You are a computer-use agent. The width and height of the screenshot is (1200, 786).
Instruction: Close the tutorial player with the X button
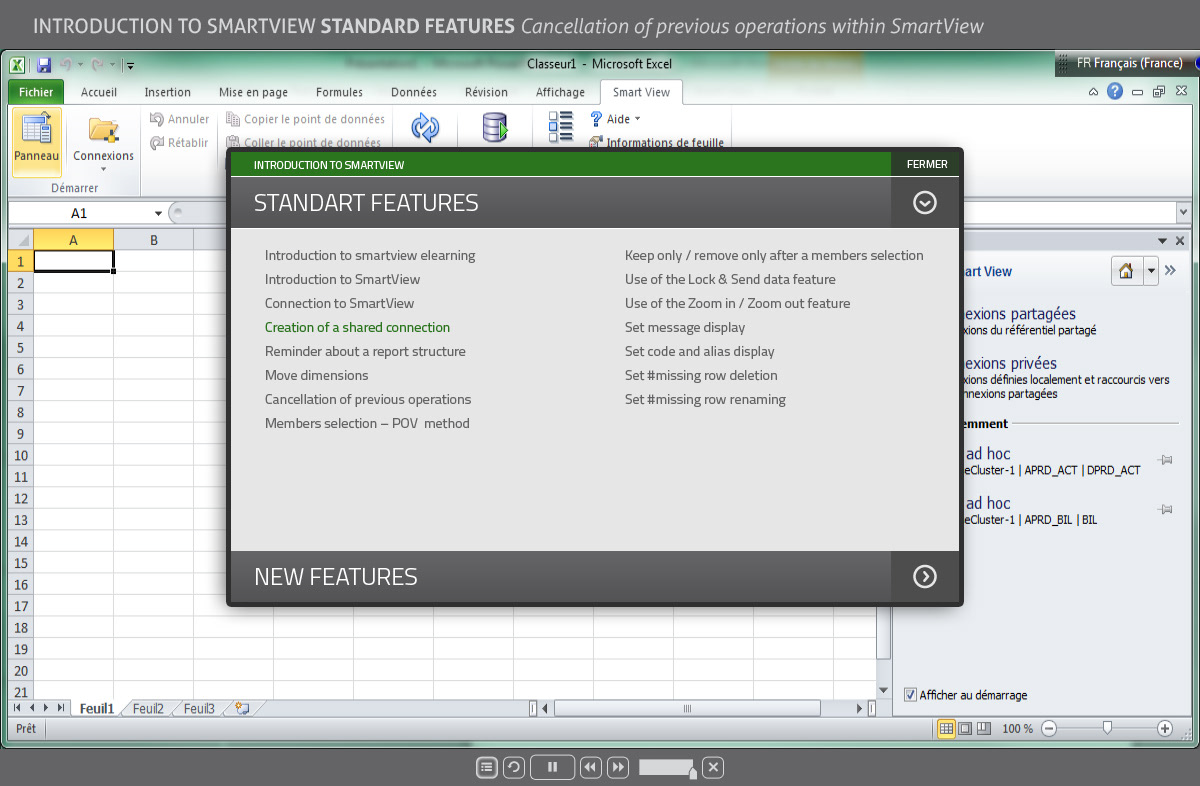(712, 767)
